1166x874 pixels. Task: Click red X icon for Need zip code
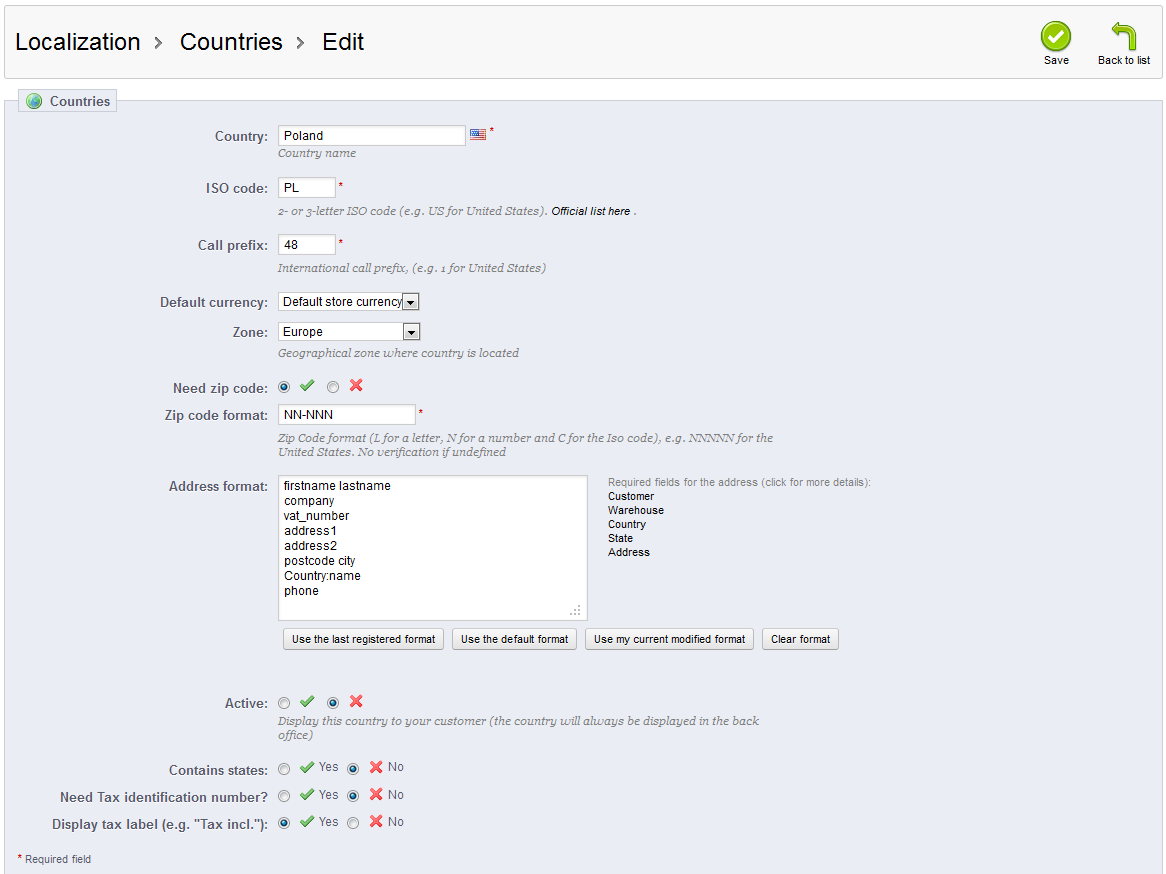(356, 386)
